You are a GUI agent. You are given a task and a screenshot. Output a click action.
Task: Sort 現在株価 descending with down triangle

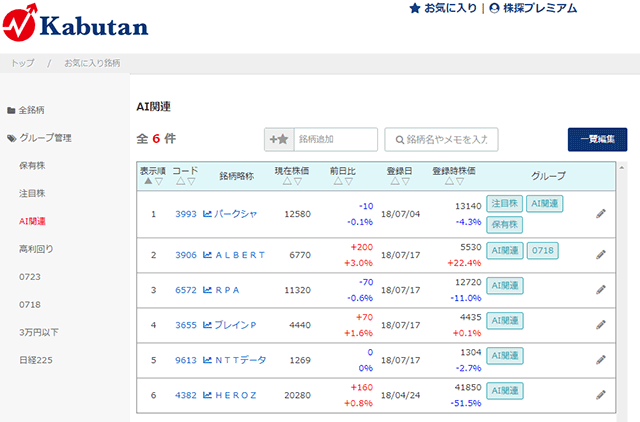298,181
